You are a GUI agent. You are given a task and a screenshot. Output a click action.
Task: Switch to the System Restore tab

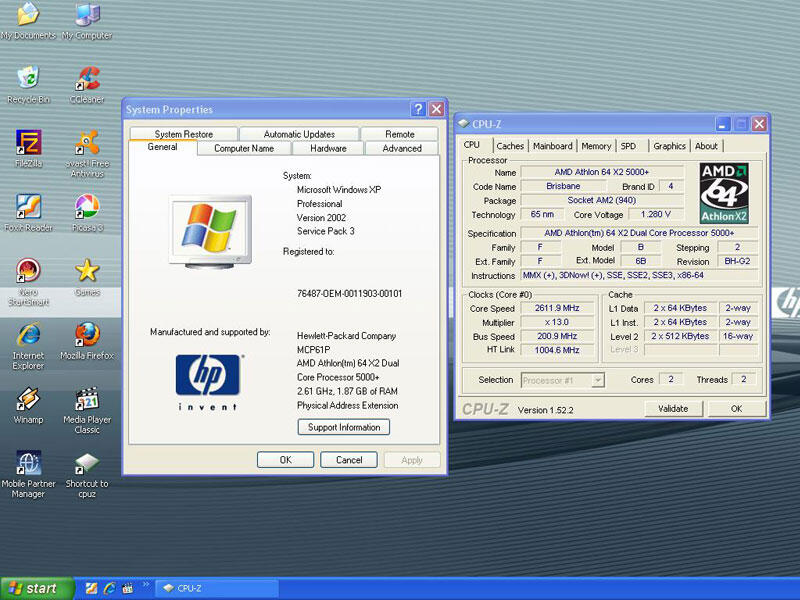tap(184, 134)
